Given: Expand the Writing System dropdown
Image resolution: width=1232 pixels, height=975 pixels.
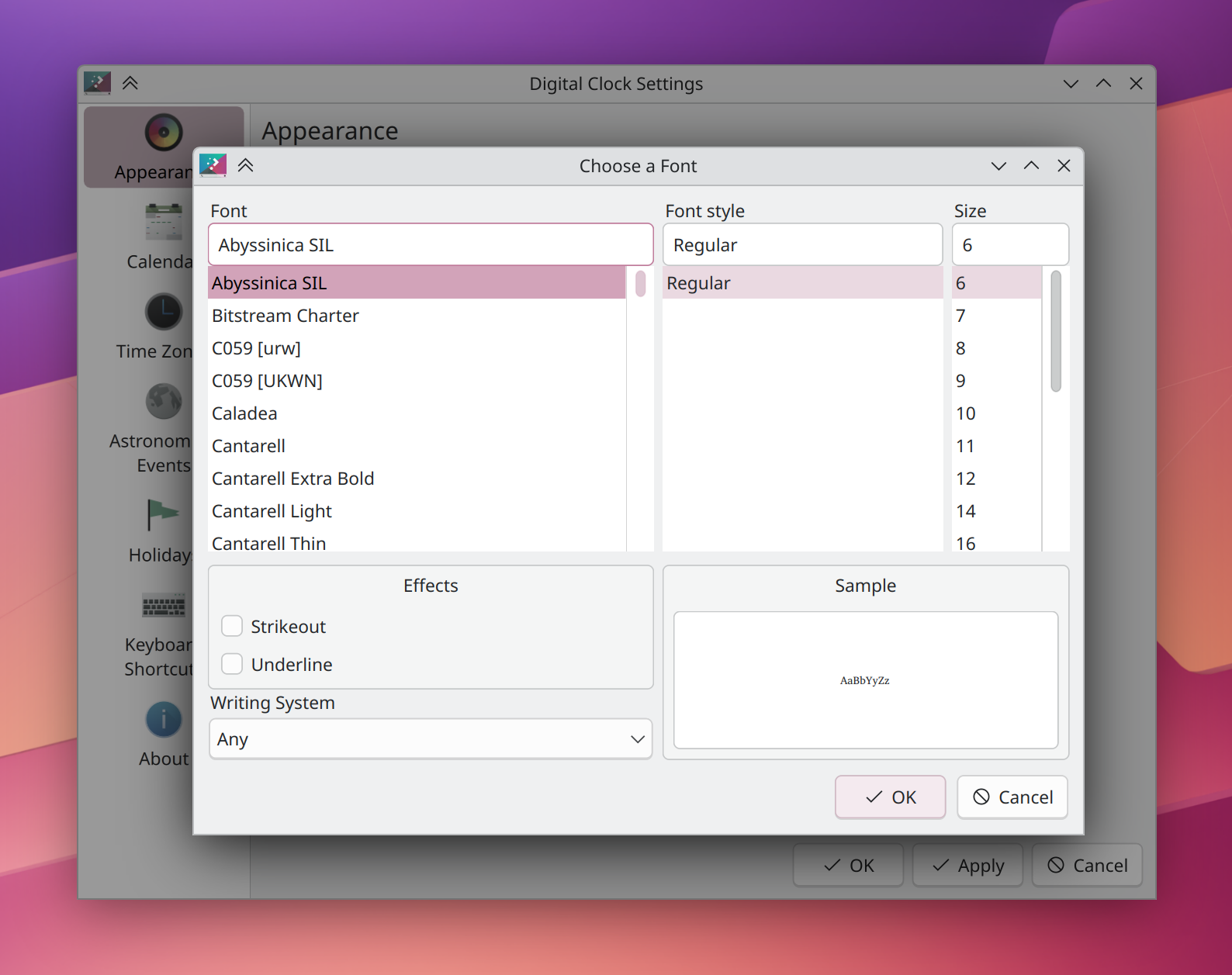Looking at the screenshot, I should 431,739.
